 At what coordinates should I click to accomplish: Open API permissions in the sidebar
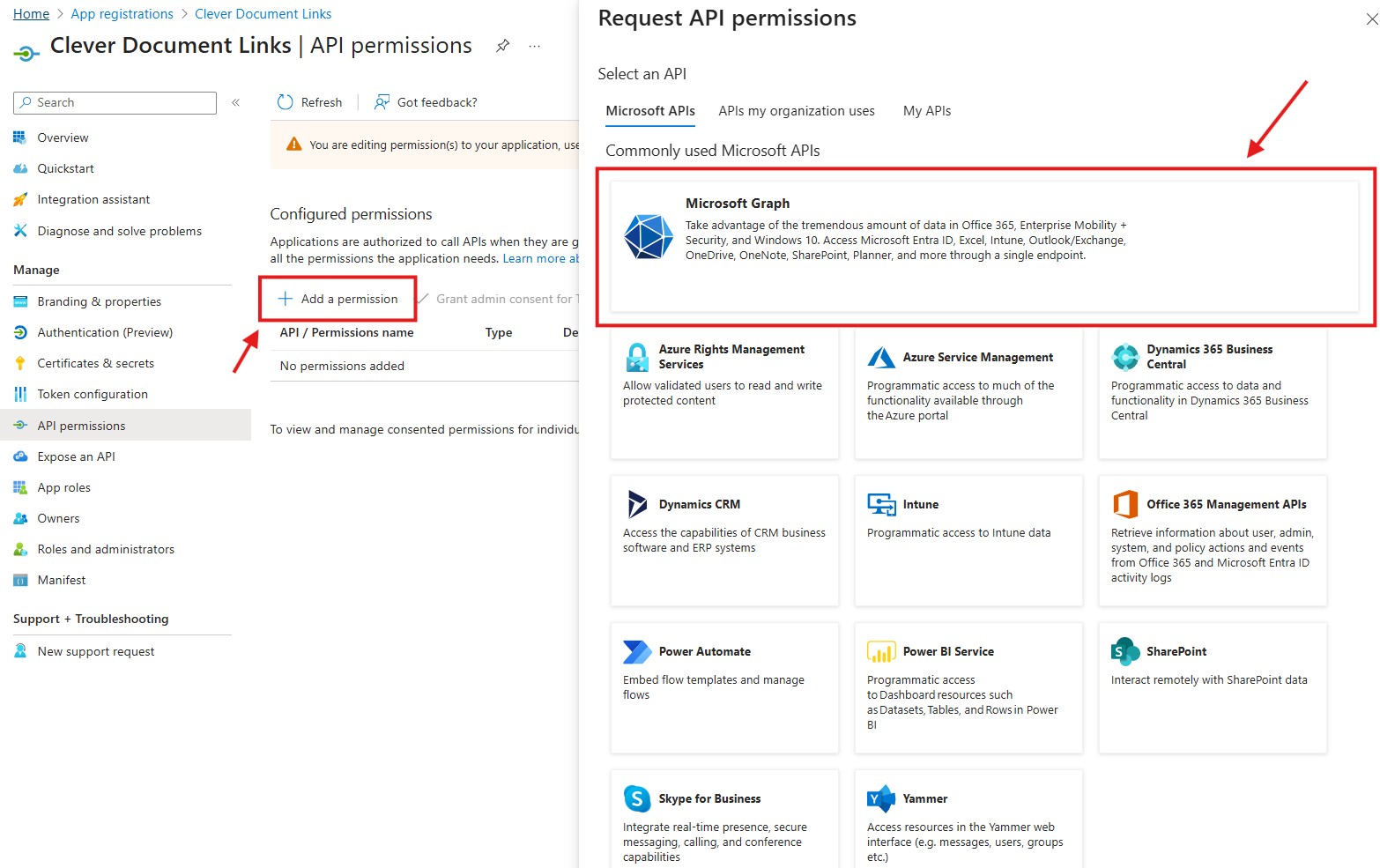coord(125,426)
